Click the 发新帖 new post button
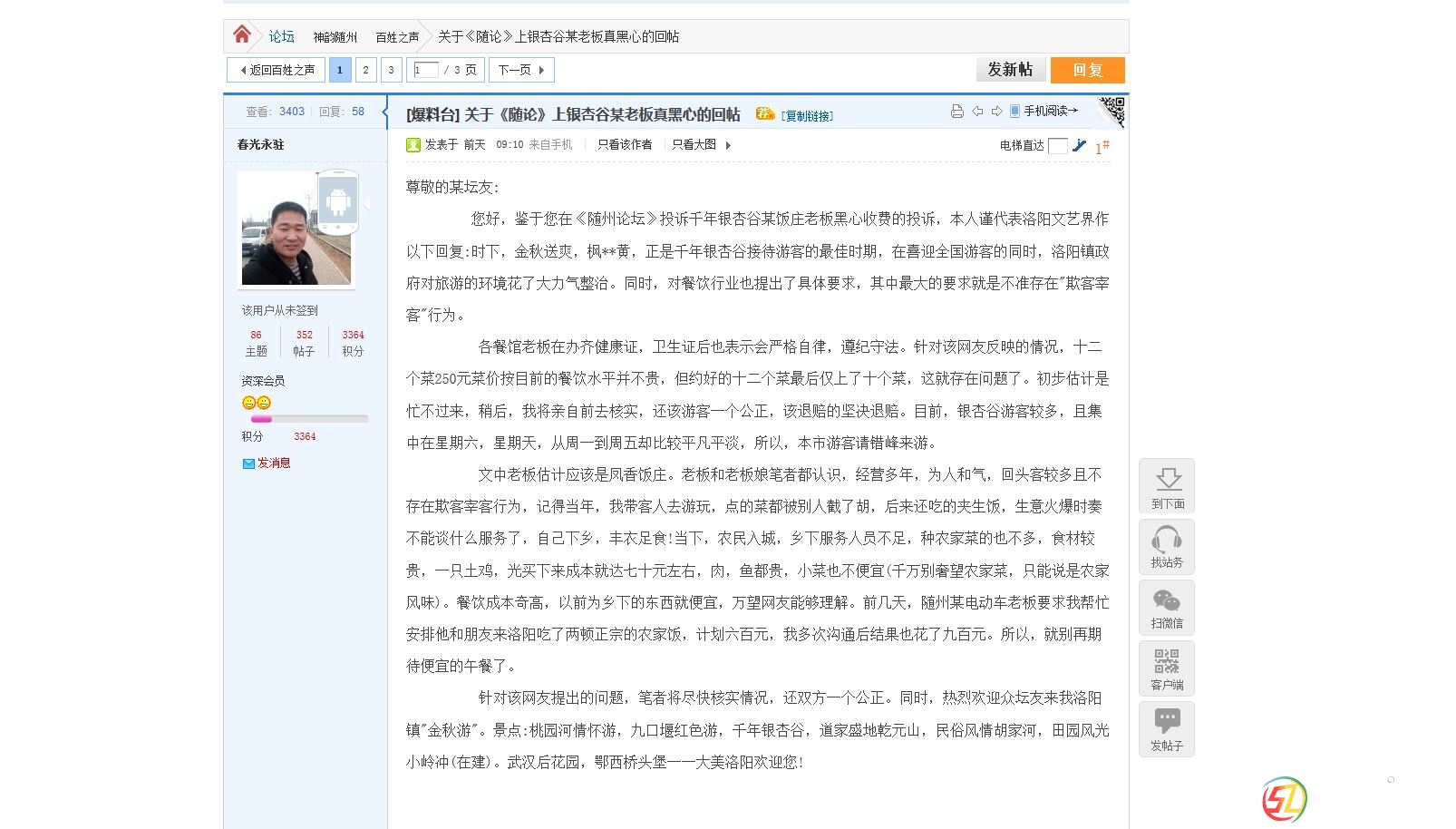Image resolution: width=1456 pixels, height=829 pixels. click(1010, 70)
